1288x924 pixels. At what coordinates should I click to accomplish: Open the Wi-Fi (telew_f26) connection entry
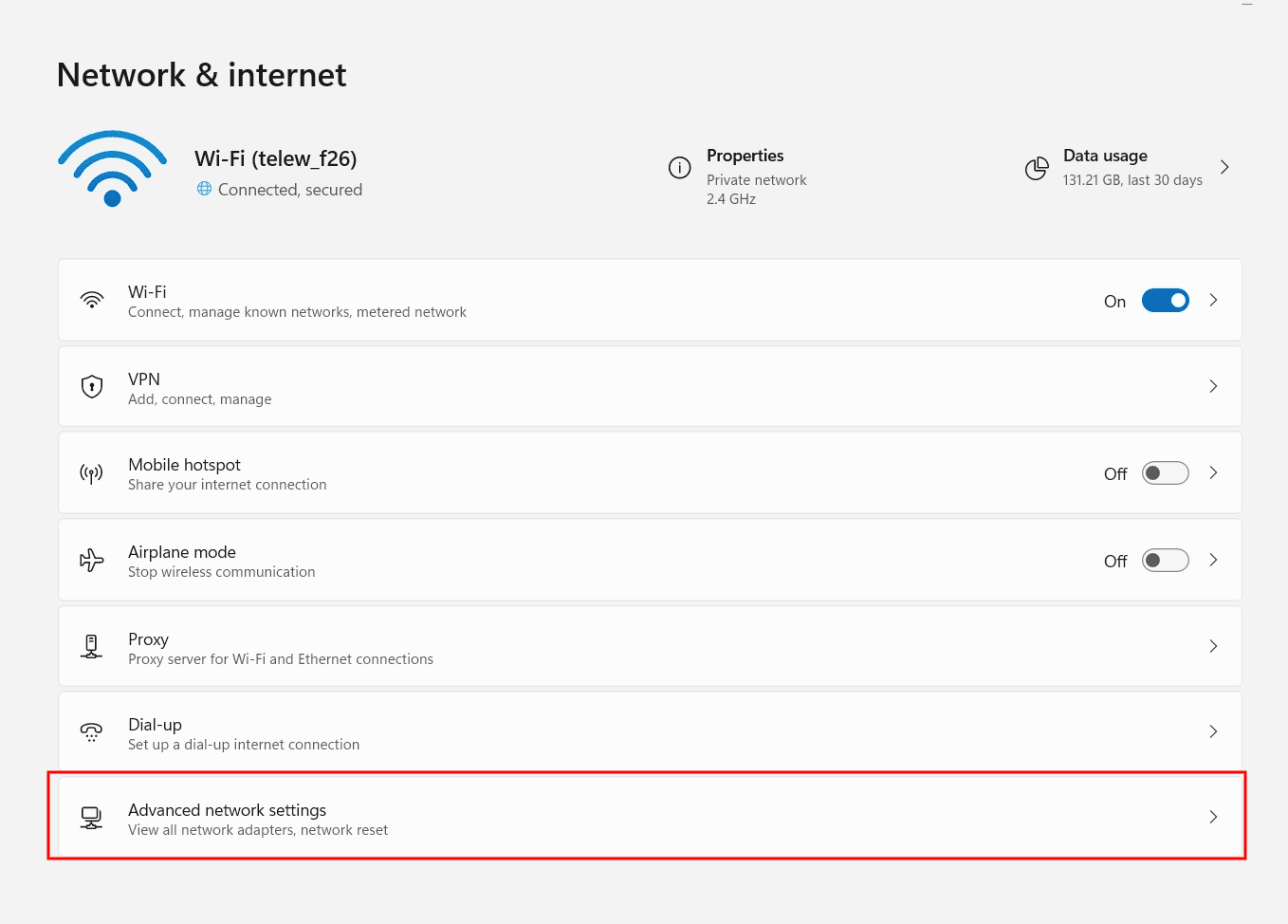point(276,158)
